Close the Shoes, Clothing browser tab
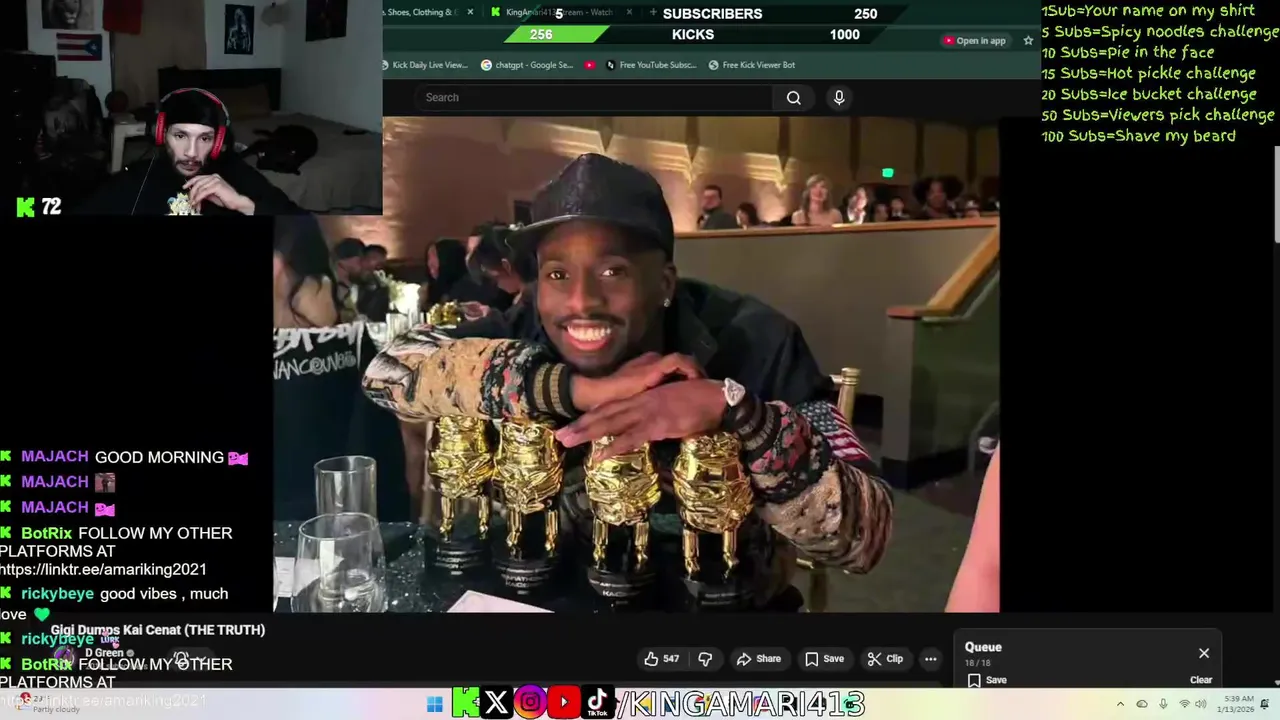This screenshot has height=720, width=1280. (470, 12)
